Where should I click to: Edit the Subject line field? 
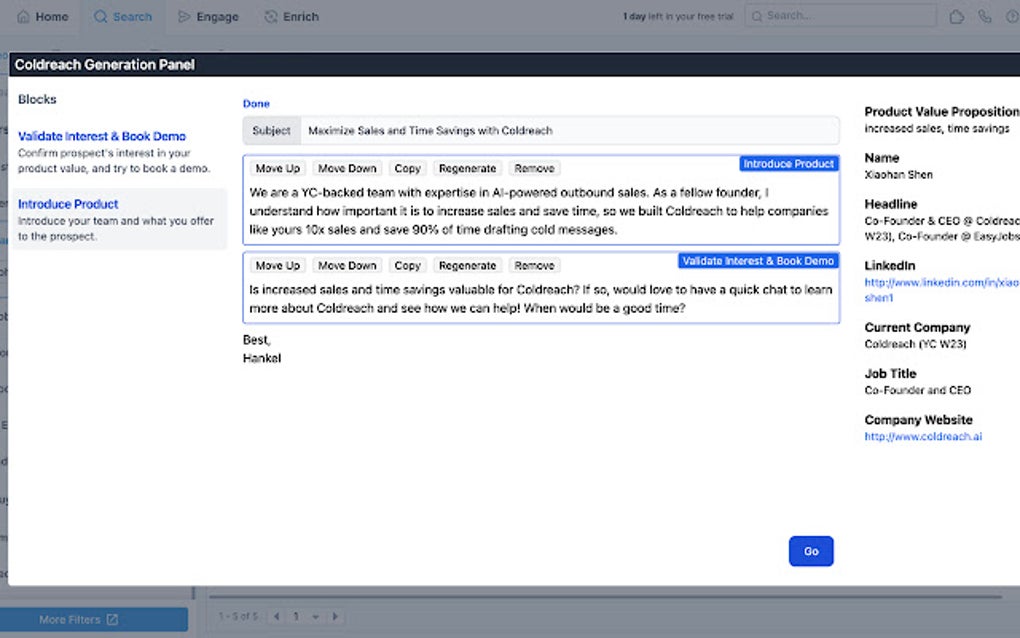tap(569, 131)
